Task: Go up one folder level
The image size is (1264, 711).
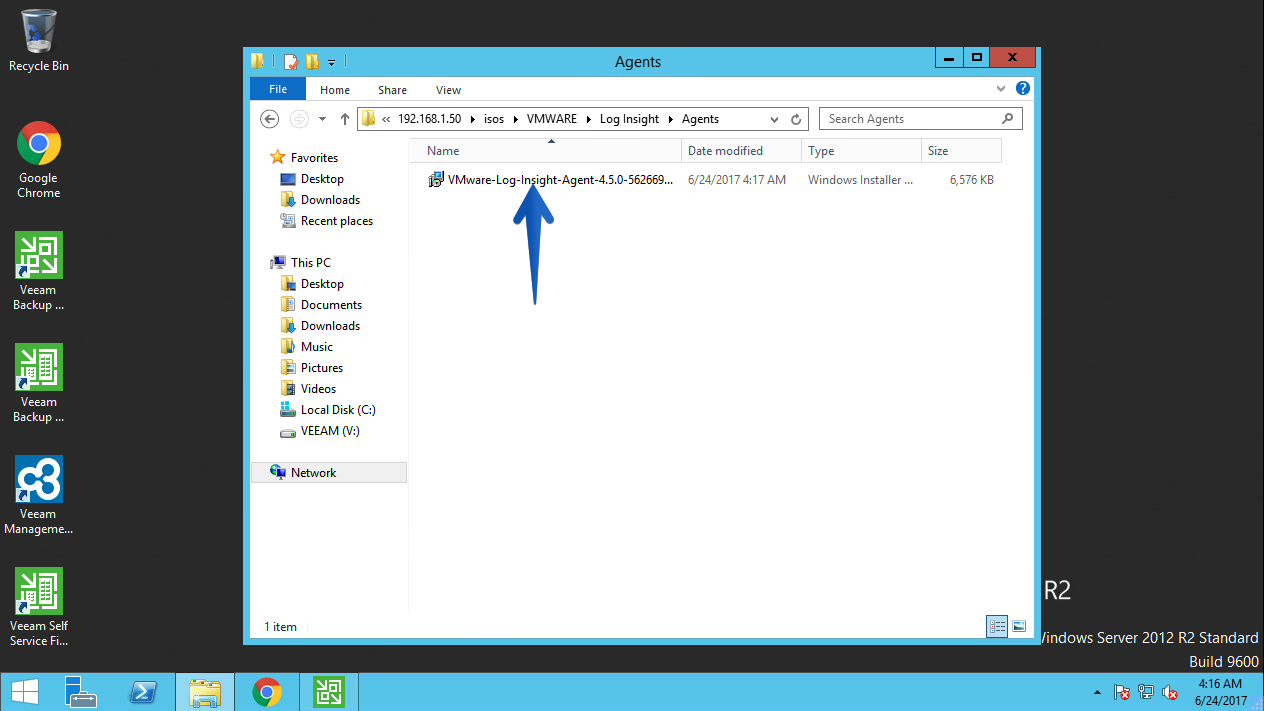Action: point(345,119)
